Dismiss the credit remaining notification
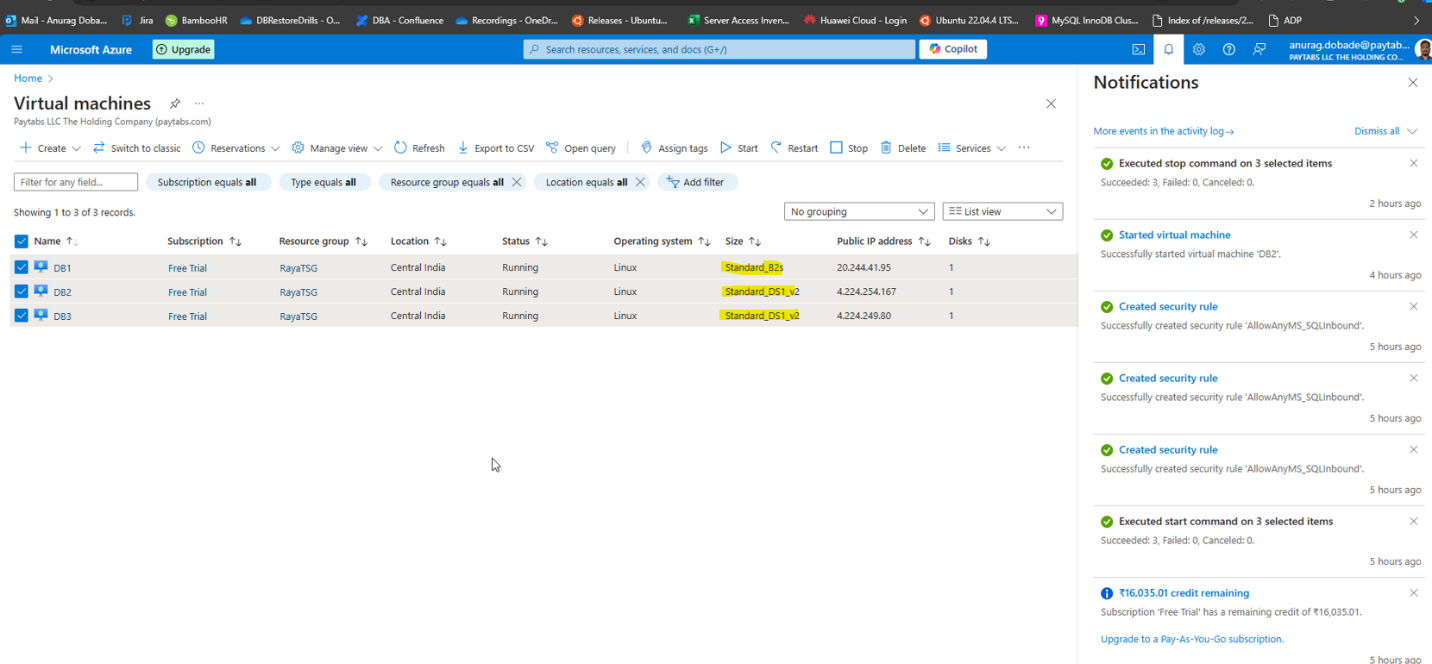1432x664 pixels. pos(1413,593)
